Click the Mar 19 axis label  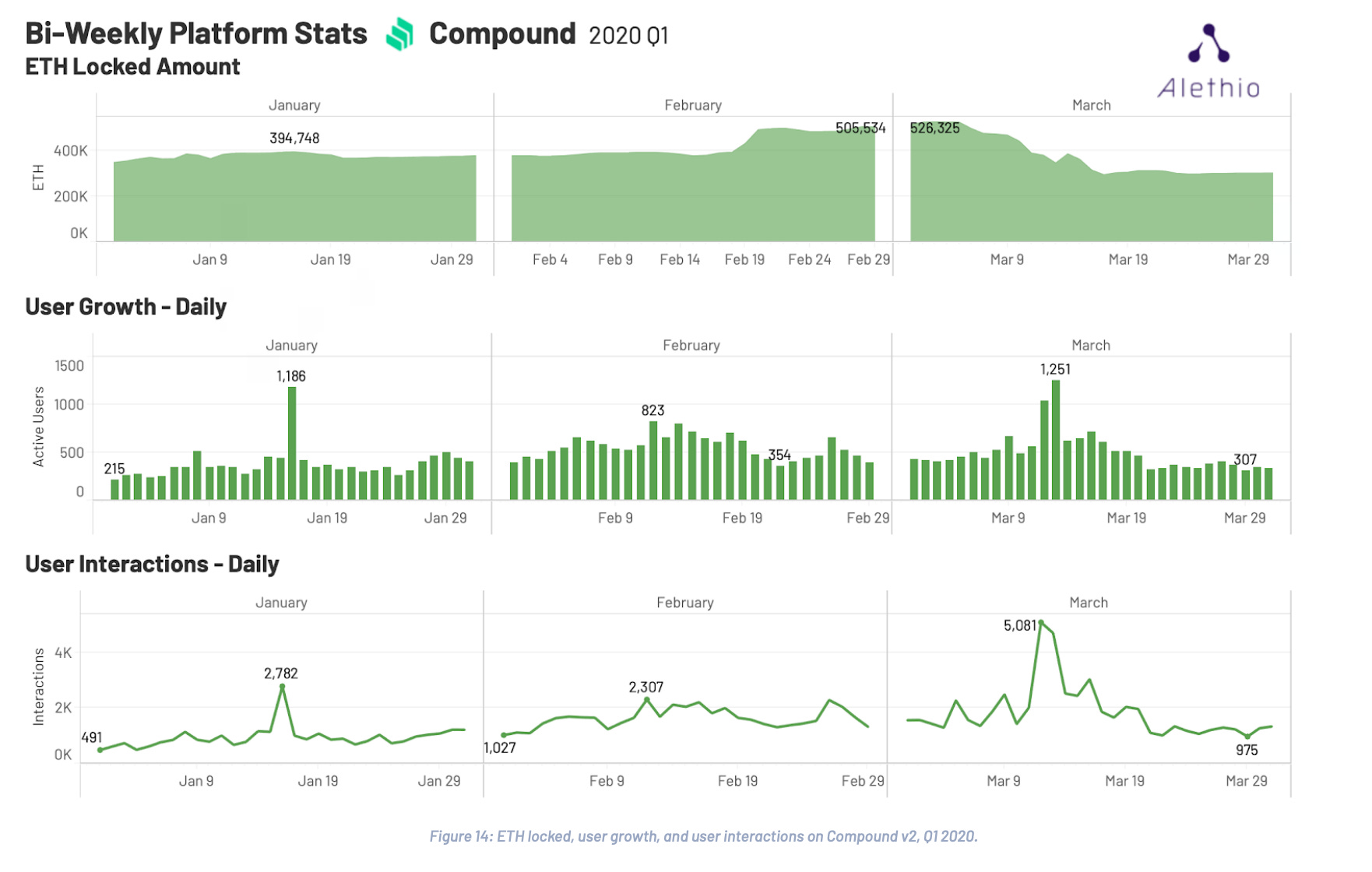point(1128,258)
